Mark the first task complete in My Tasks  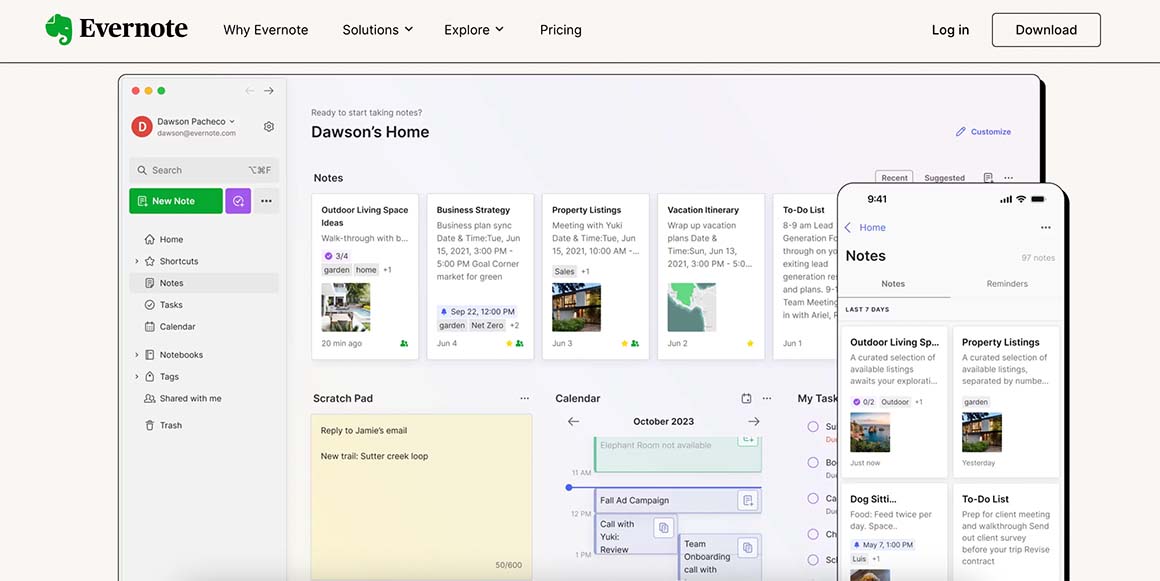(813, 427)
